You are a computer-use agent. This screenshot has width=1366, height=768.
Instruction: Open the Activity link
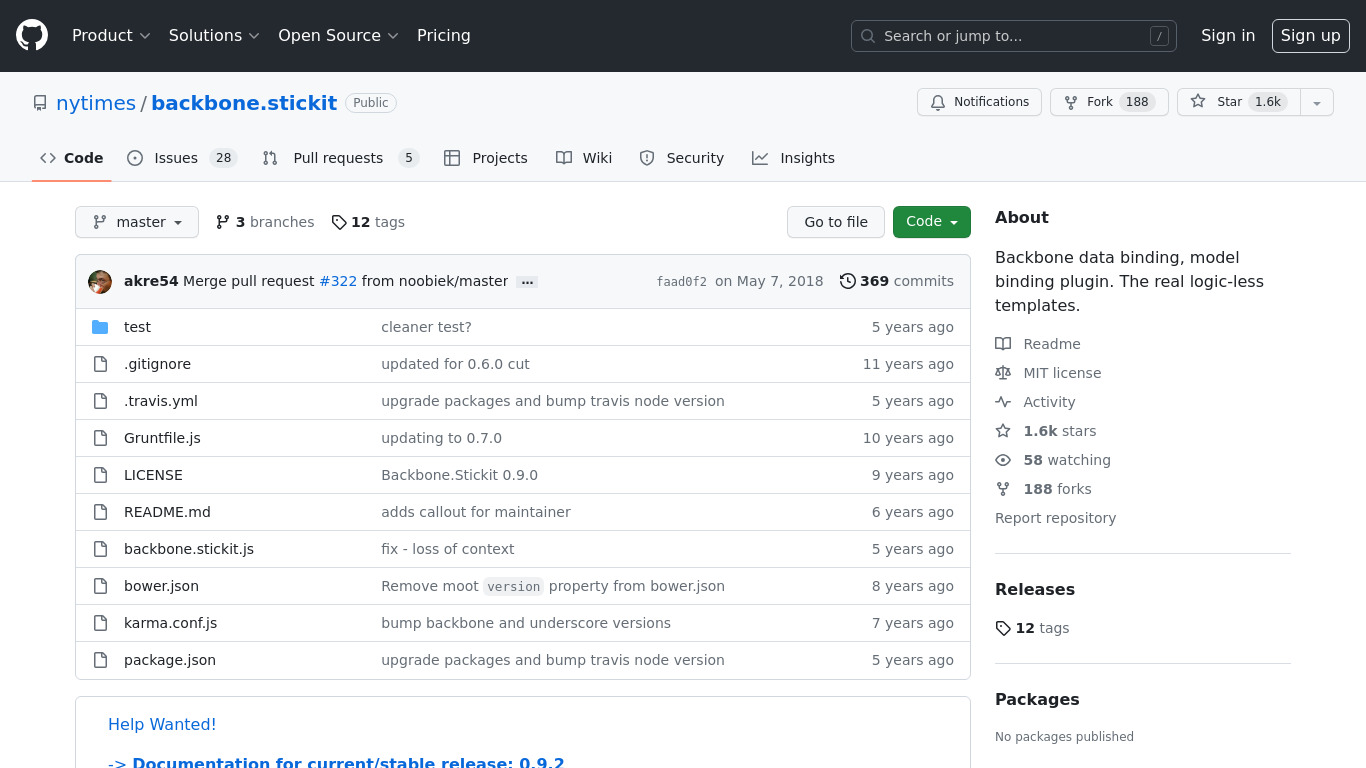tap(1035, 402)
